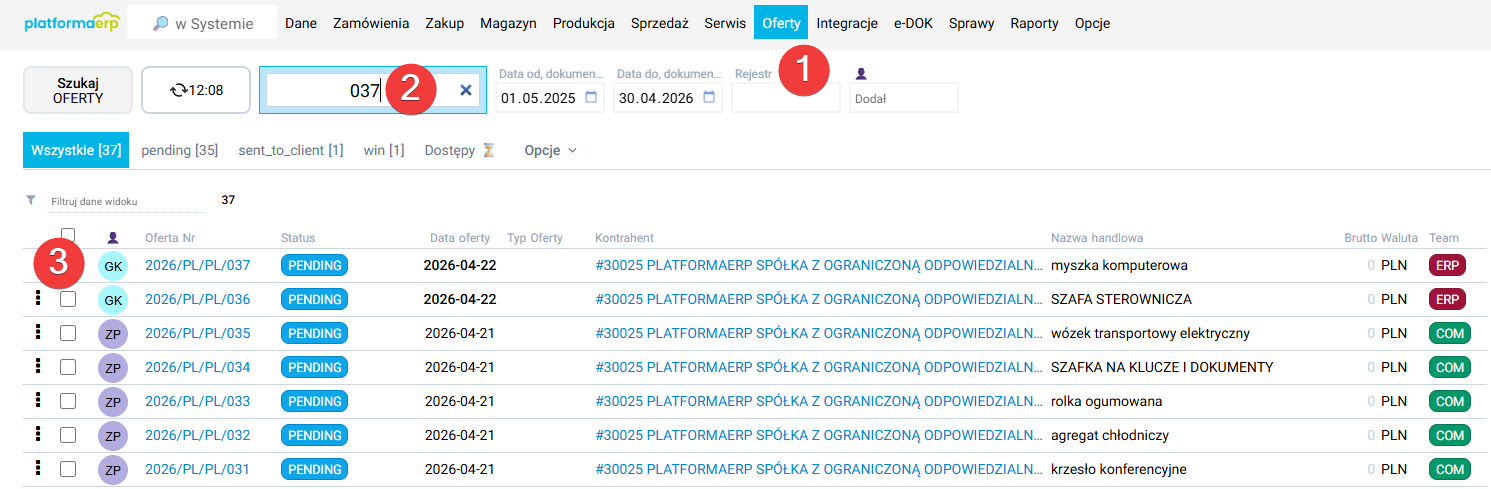1491x489 pixels.
Task: Open offer link 2026/PL/PL/037
Action: [197, 266]
